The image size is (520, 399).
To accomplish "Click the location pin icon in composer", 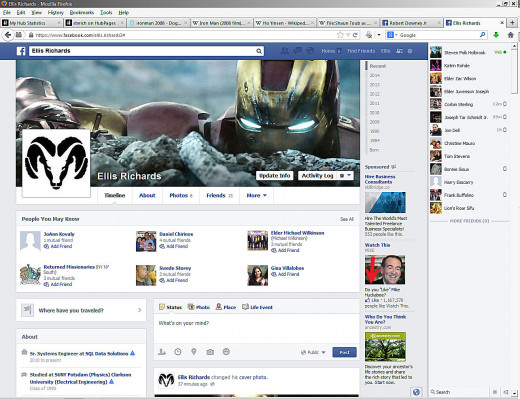I will pyautogui.click(x=194, y=352).
